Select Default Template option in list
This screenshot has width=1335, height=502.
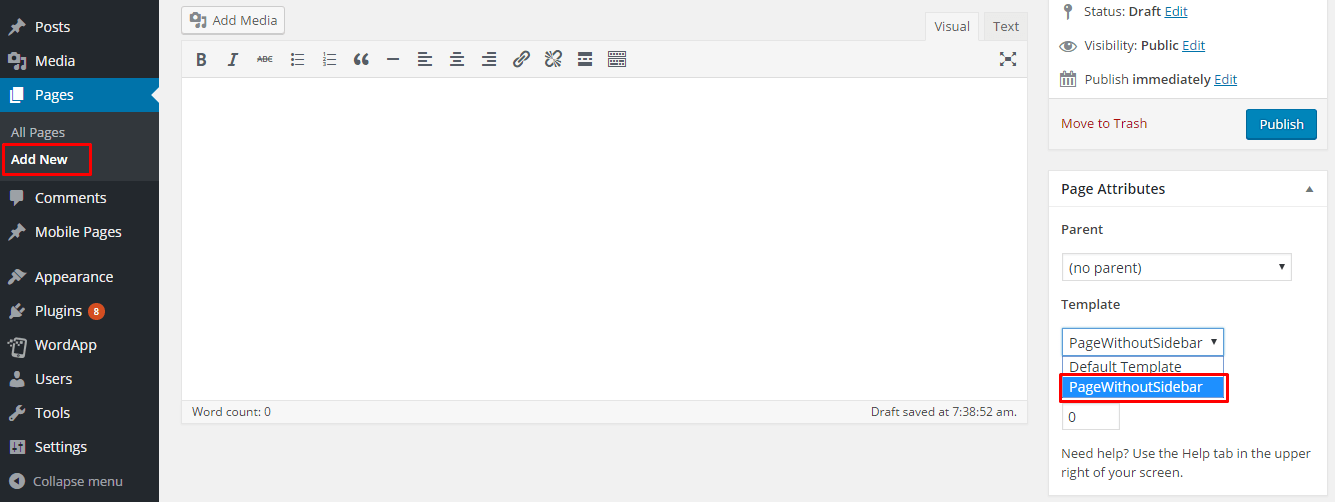pyautogui.click(x=1125, y=367)
